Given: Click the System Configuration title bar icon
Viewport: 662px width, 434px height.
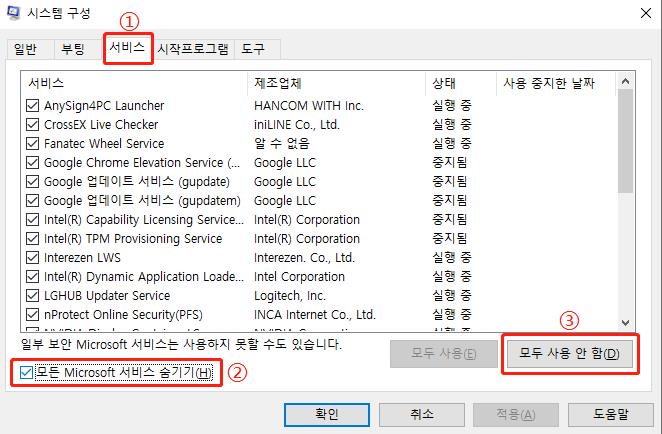Looking at the screenshot, I should pyautogui.click(x=14, y=13).
